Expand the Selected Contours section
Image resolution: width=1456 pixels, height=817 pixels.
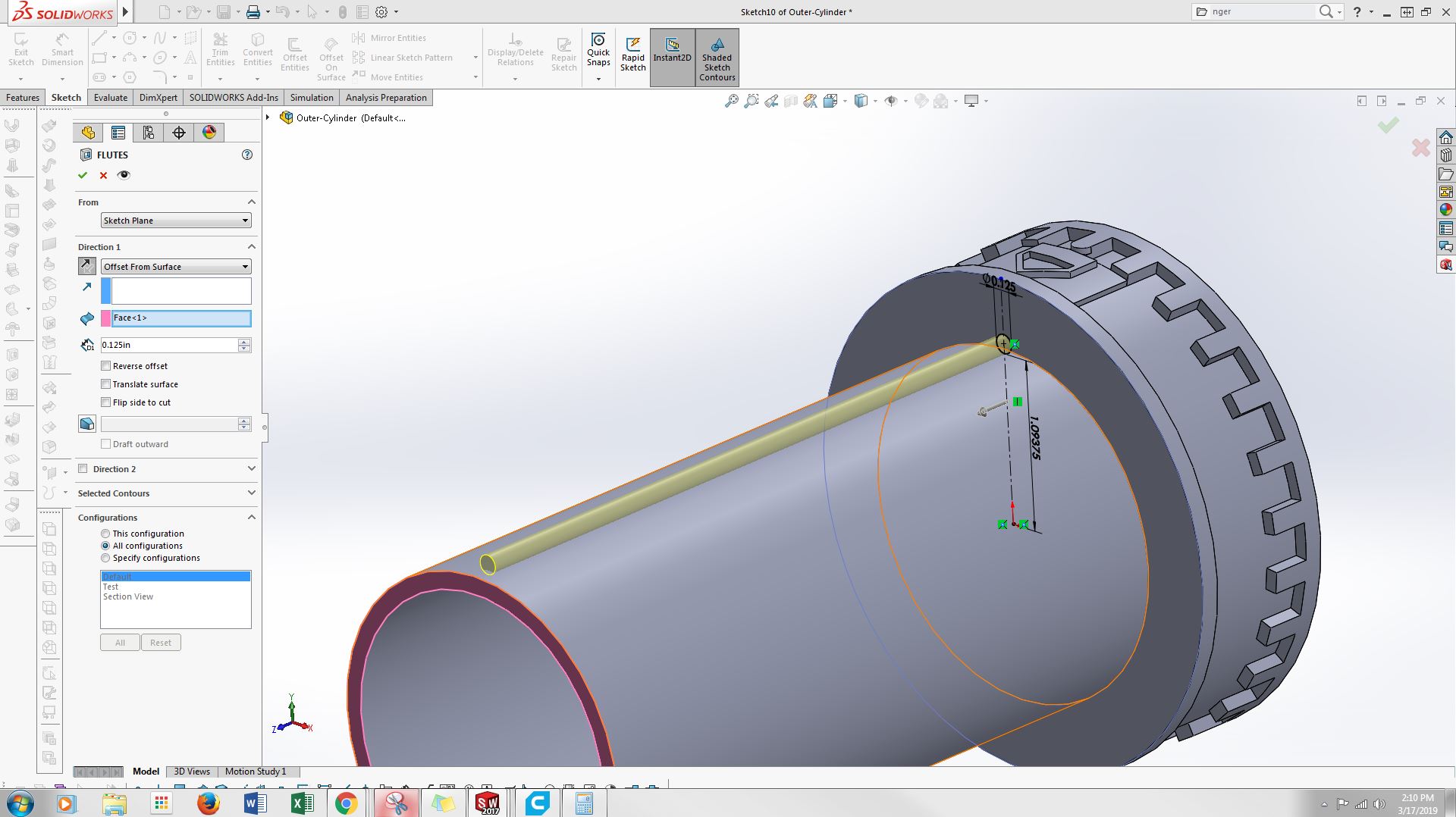pyautogui.click(x=252, y=493)
